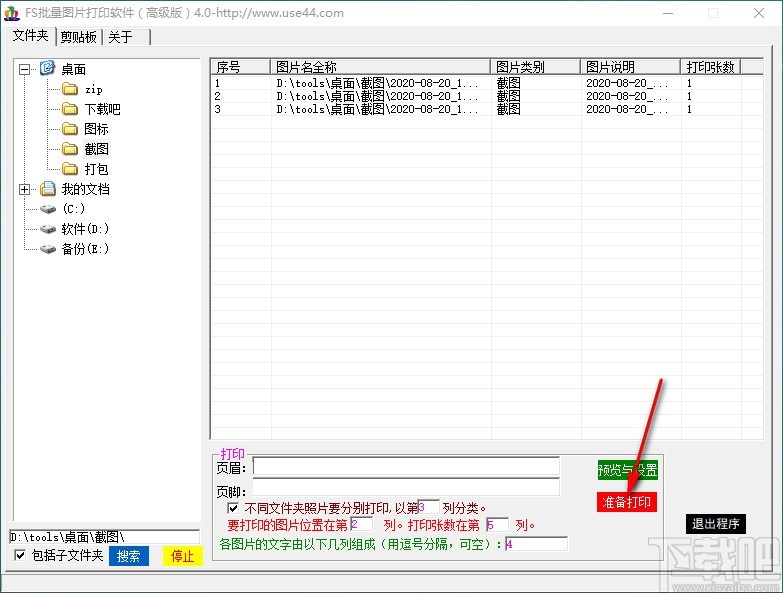783x593 pixels.
Task: Click the desktop icon beside 桌面
Action: (47, 68)
